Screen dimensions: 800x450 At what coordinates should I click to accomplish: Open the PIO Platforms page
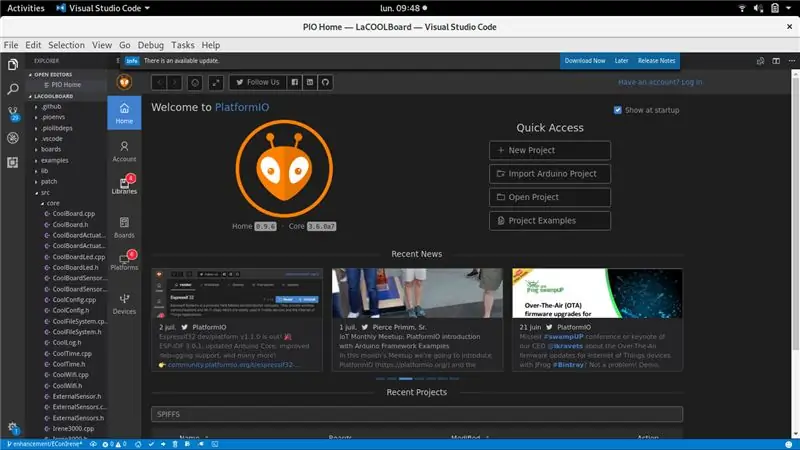point(124,260)
